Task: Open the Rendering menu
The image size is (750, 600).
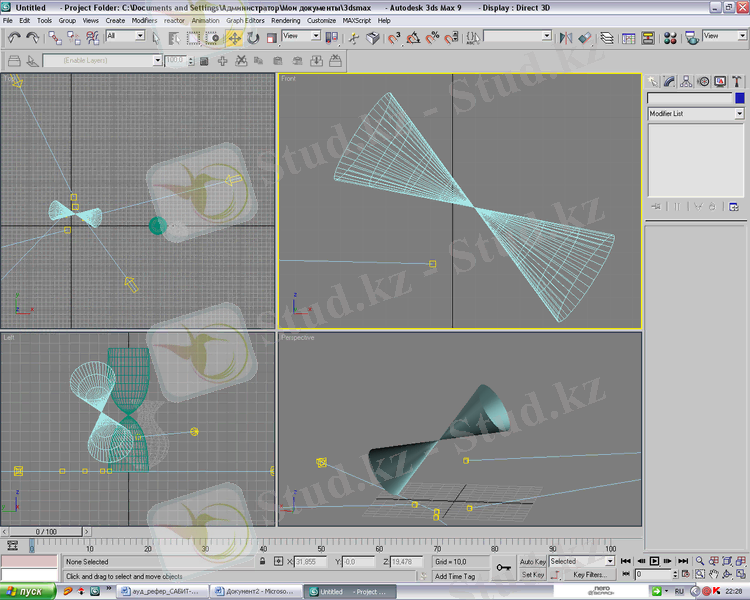Action: point(285,20)
